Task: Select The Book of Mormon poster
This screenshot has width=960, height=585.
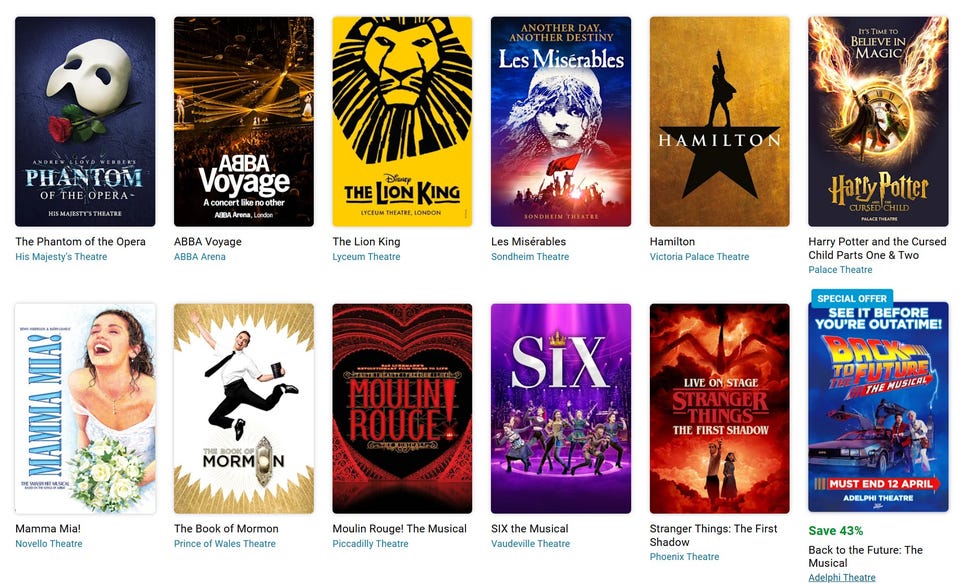Action: (x=244, y=408)
